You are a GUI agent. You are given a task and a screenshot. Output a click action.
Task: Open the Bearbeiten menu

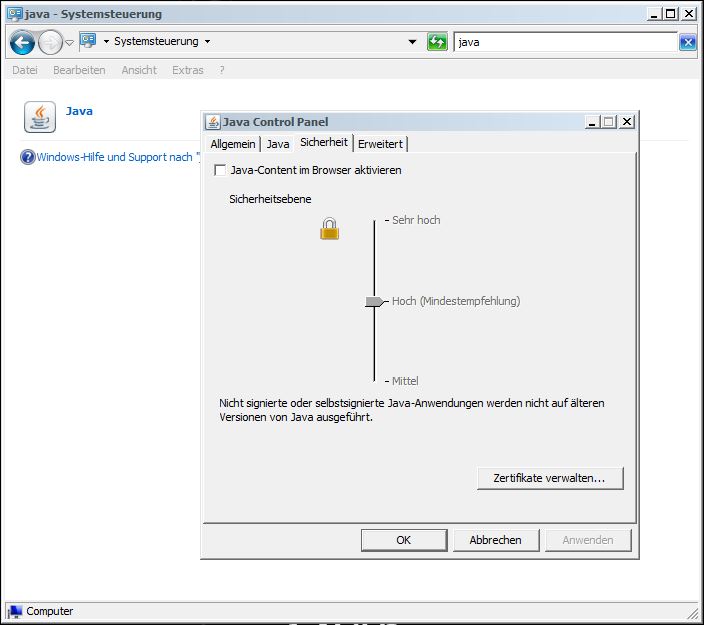(79, 70)
